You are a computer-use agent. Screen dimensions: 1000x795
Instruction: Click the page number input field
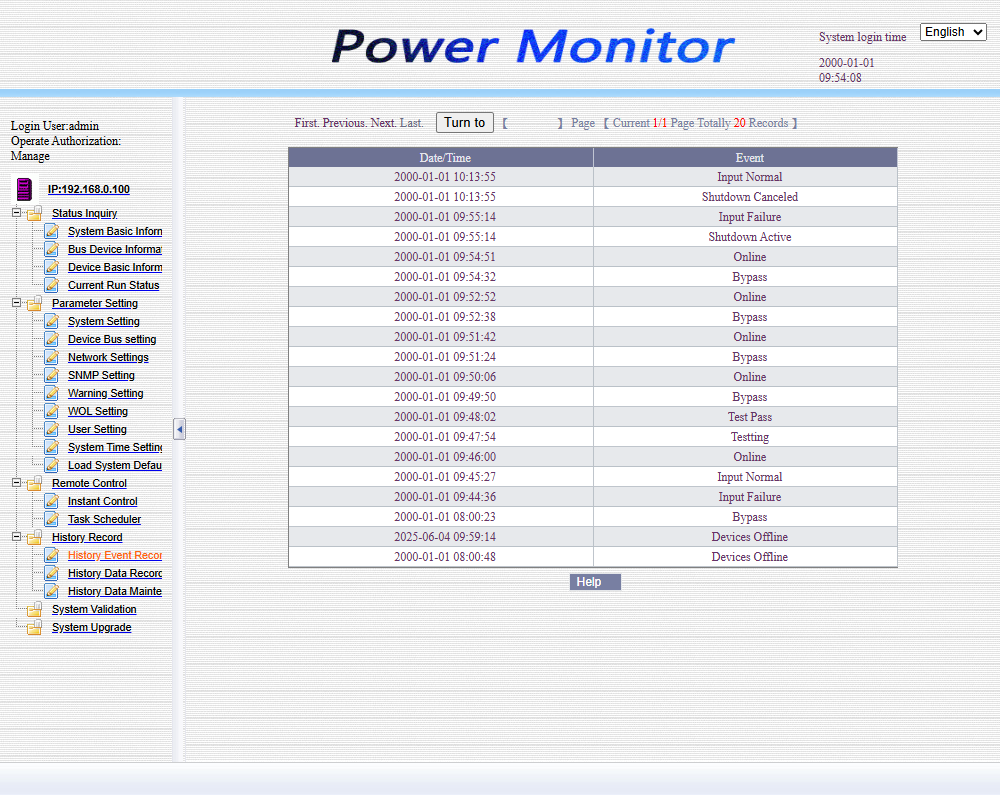532,123
